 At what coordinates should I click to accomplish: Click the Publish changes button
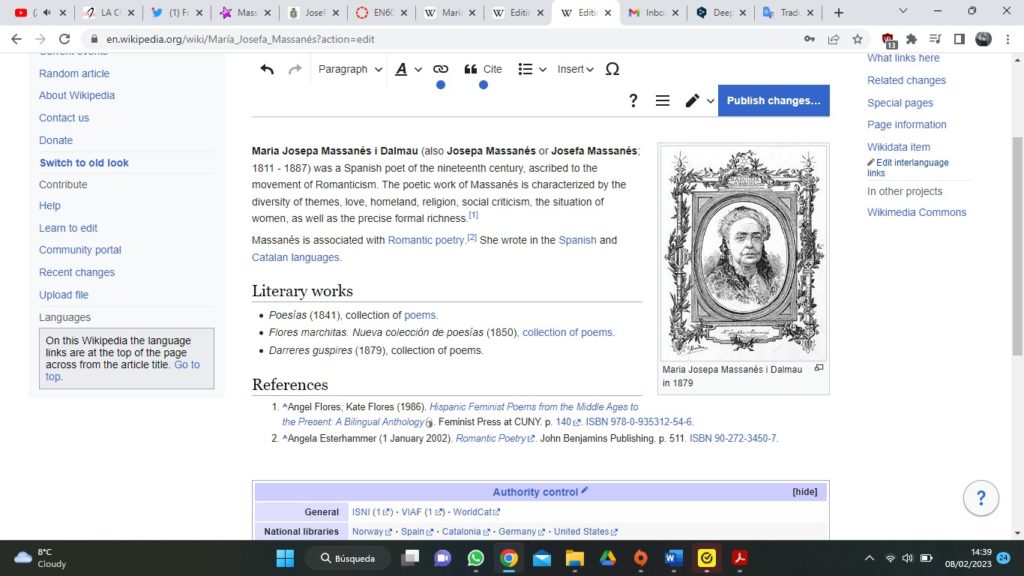(773, 101)
